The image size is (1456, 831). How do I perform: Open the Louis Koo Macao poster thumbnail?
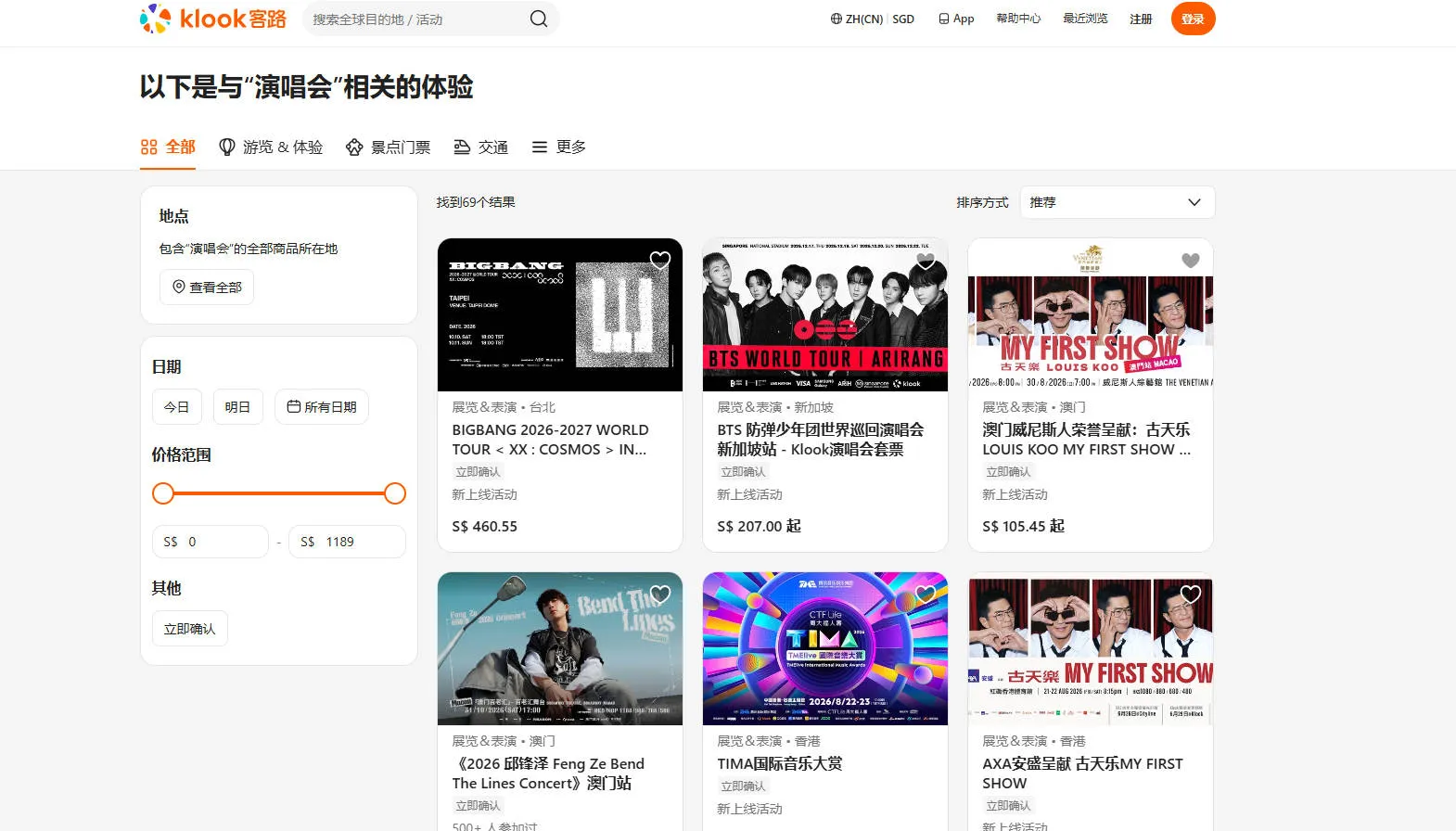point(1091,315)
